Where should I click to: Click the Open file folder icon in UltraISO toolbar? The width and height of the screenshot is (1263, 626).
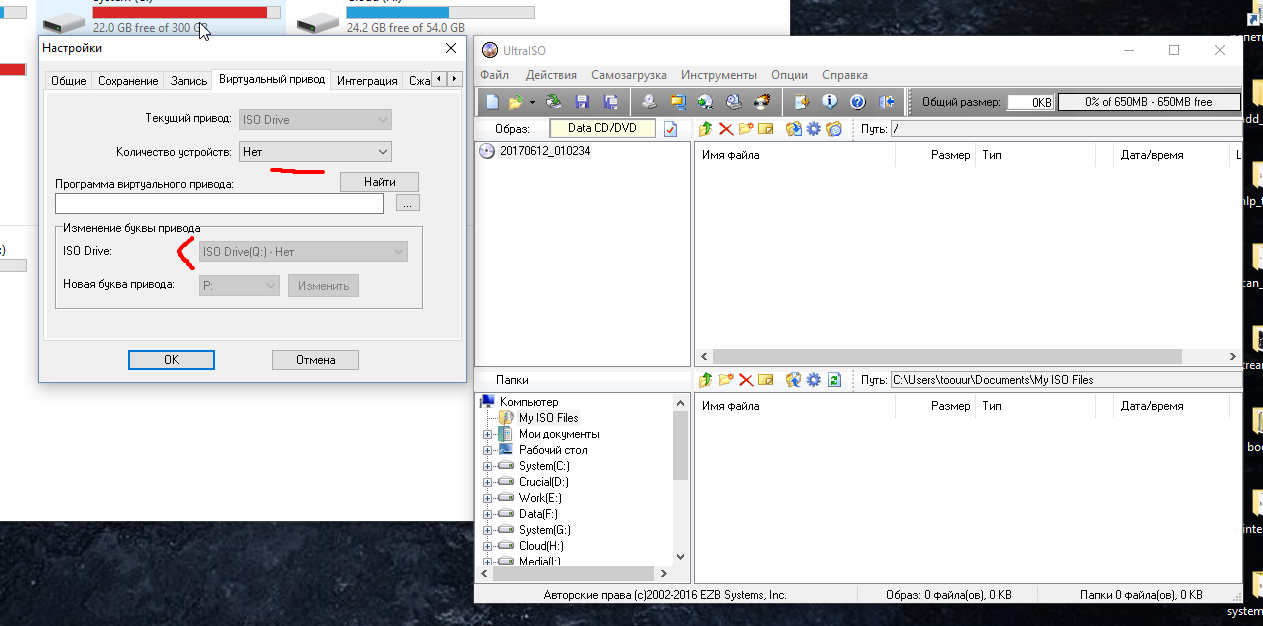pyautogui.click(x=516, y=102)
